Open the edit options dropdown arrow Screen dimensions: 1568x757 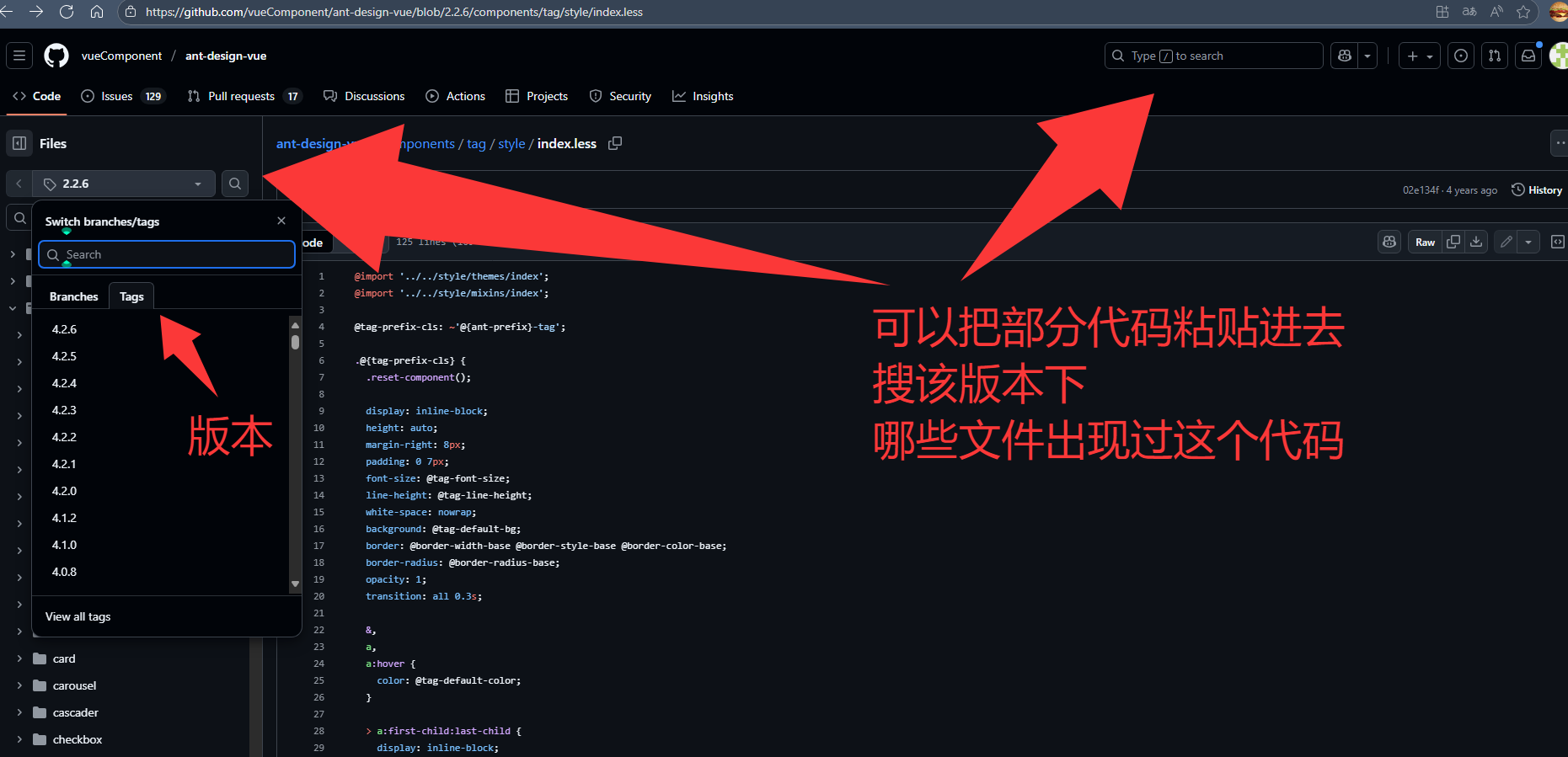1528,242
